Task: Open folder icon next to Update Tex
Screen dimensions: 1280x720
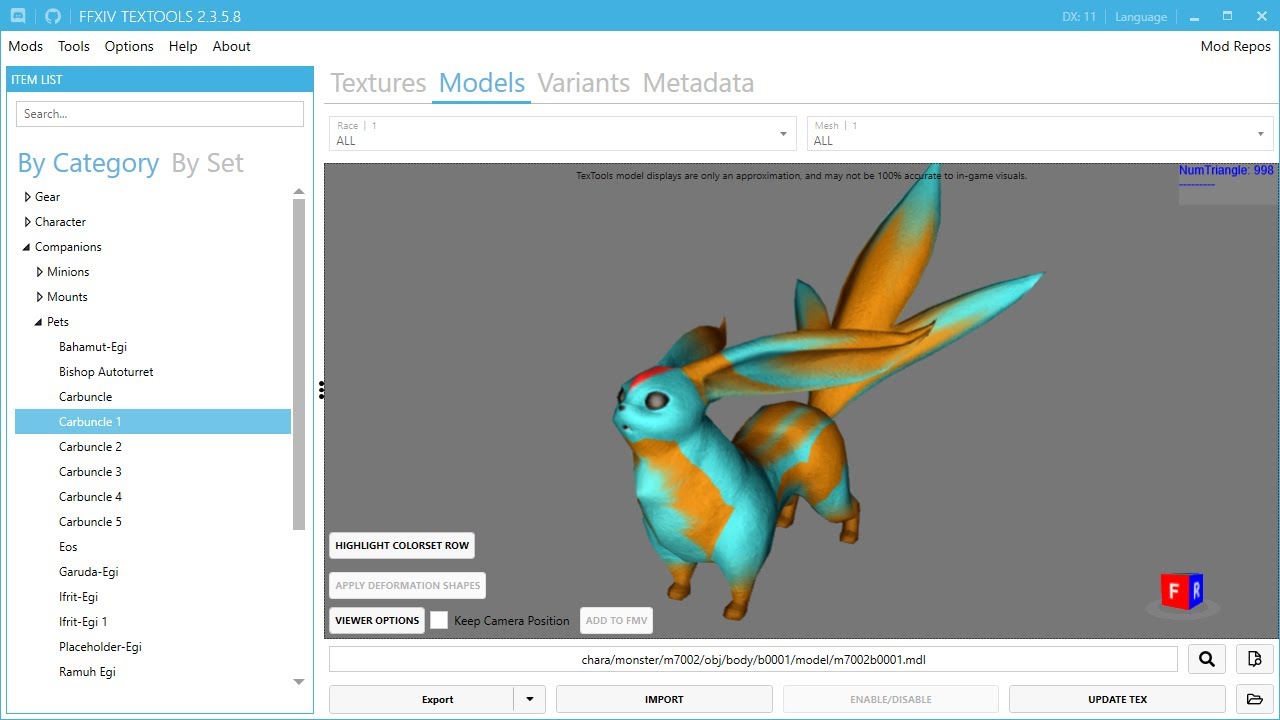Action: tap(1255, 699)
